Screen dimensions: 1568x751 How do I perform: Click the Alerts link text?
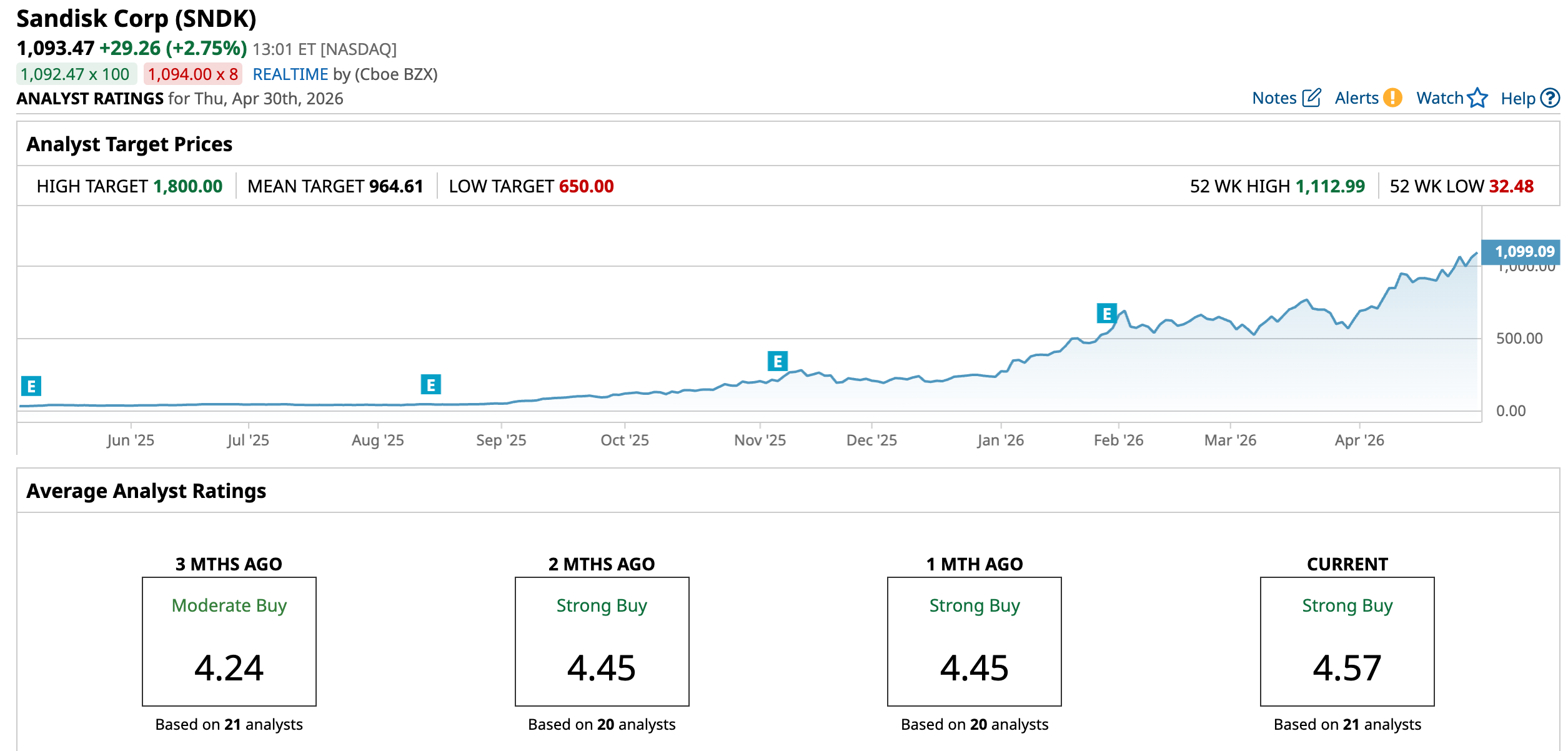[1356, 98]
